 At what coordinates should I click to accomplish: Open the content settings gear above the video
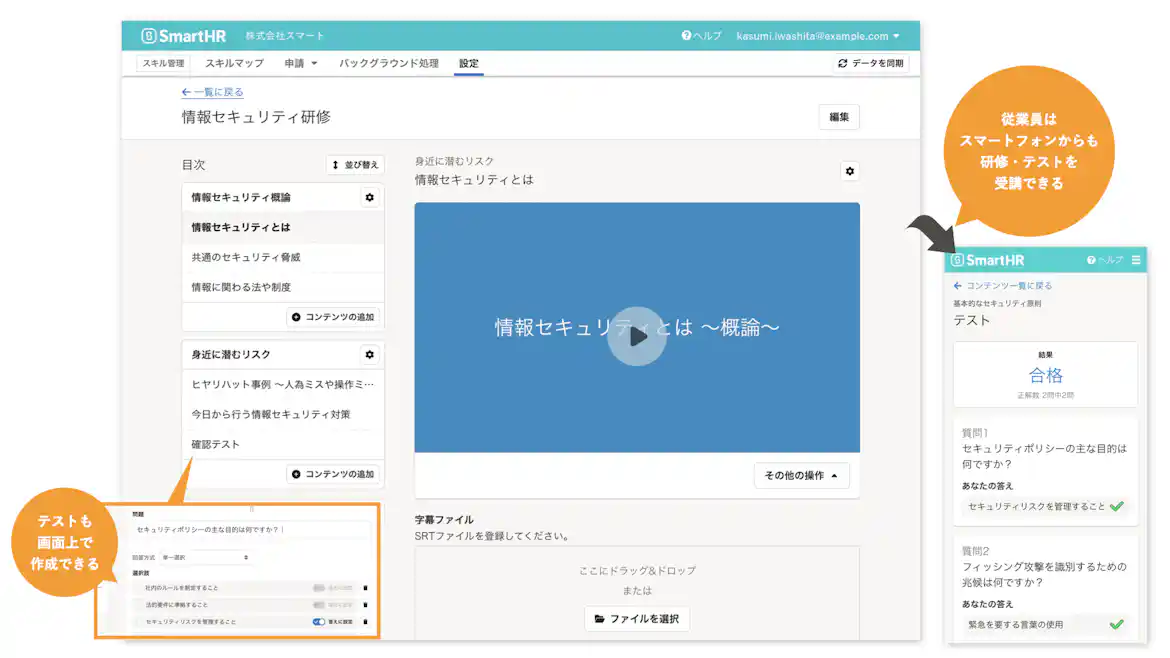click(849, 171)
